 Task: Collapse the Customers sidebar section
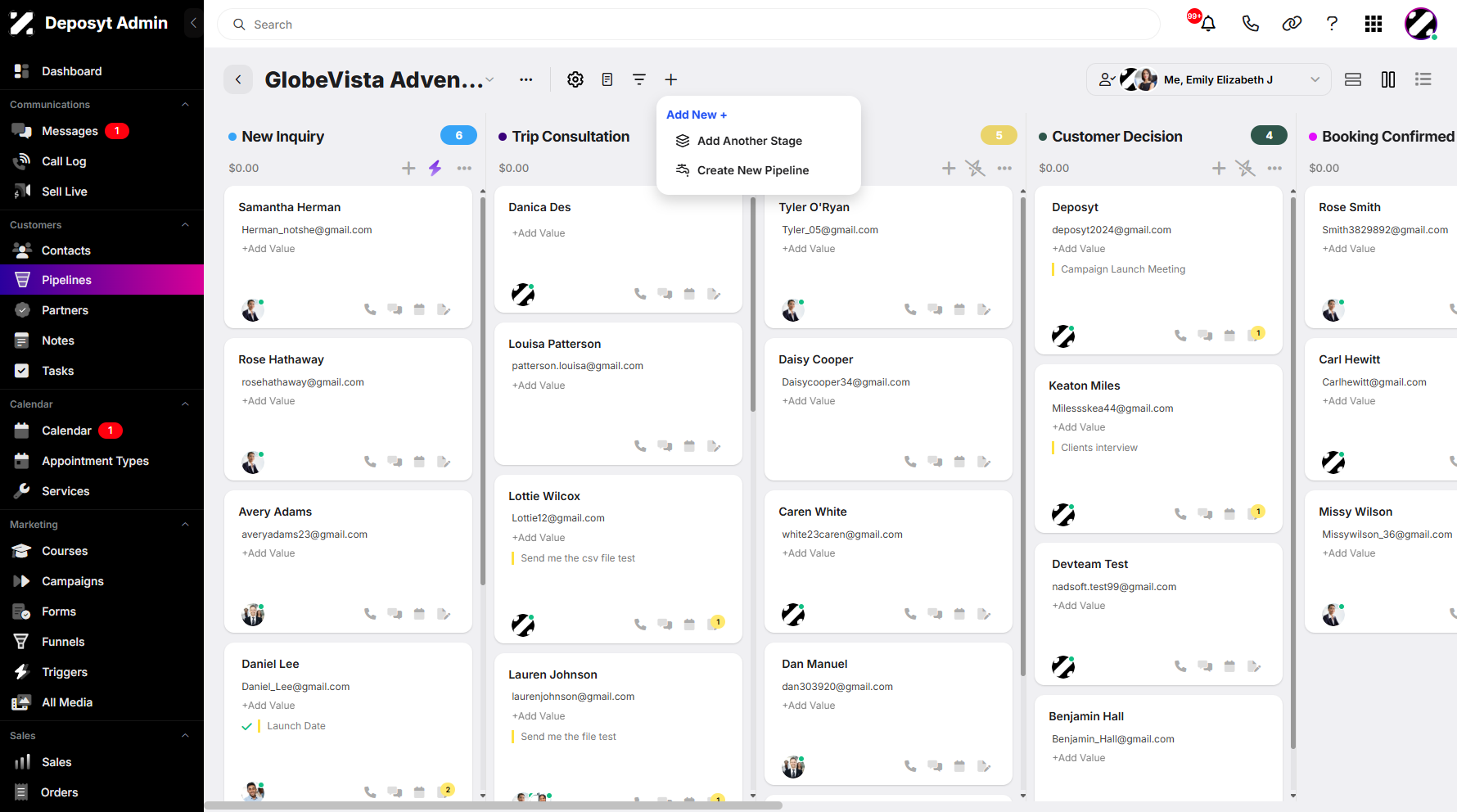click(185, 225)
